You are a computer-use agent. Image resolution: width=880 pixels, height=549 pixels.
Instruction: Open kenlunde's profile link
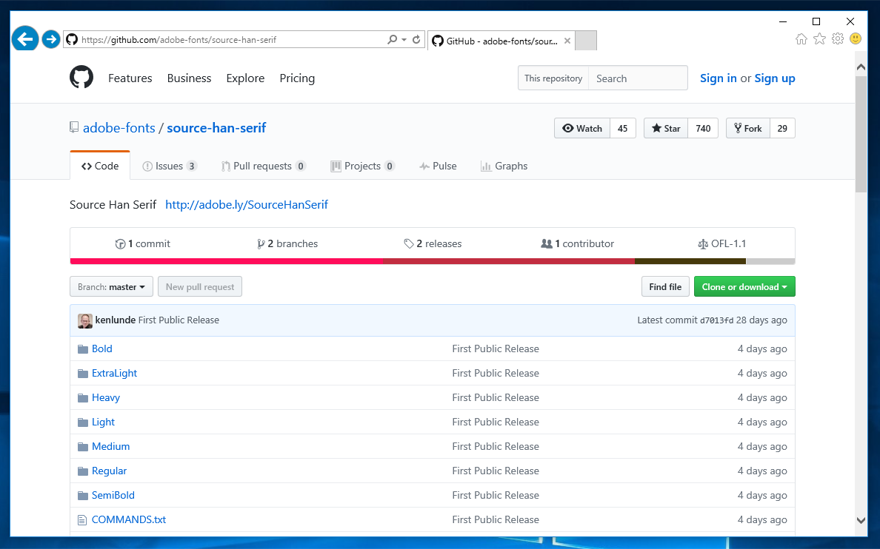115,320
